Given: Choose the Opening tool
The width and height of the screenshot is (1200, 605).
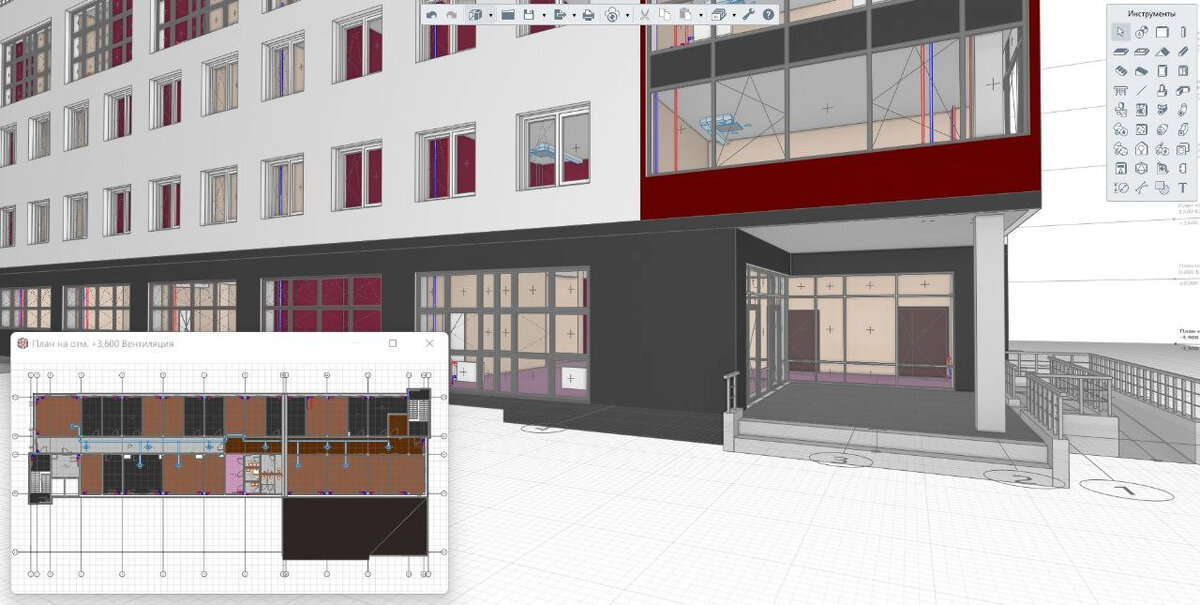Looking at the screenshot, I should 1142,51.
